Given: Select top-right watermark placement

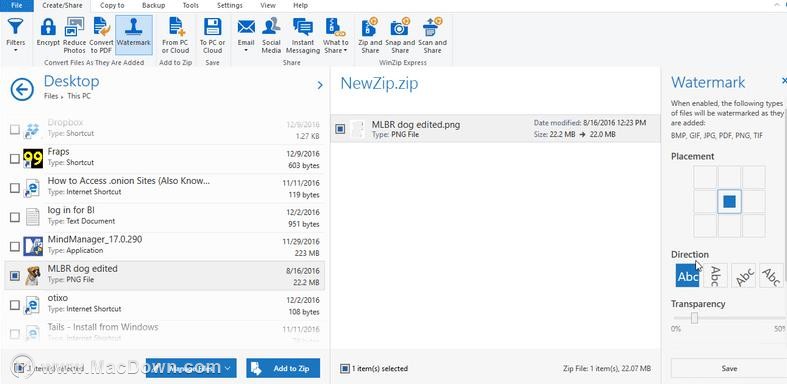Looking at the screenshot, I should point(753,177).
